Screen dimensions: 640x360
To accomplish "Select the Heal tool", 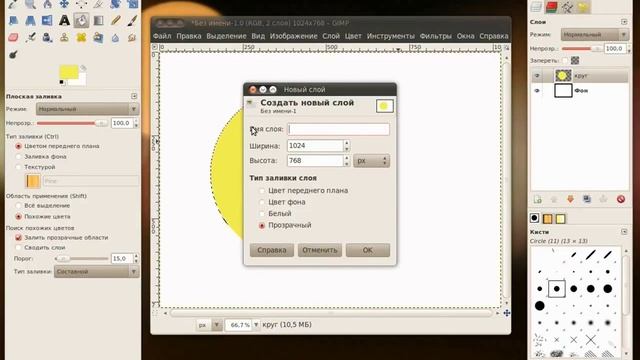I will click(81, 38).
